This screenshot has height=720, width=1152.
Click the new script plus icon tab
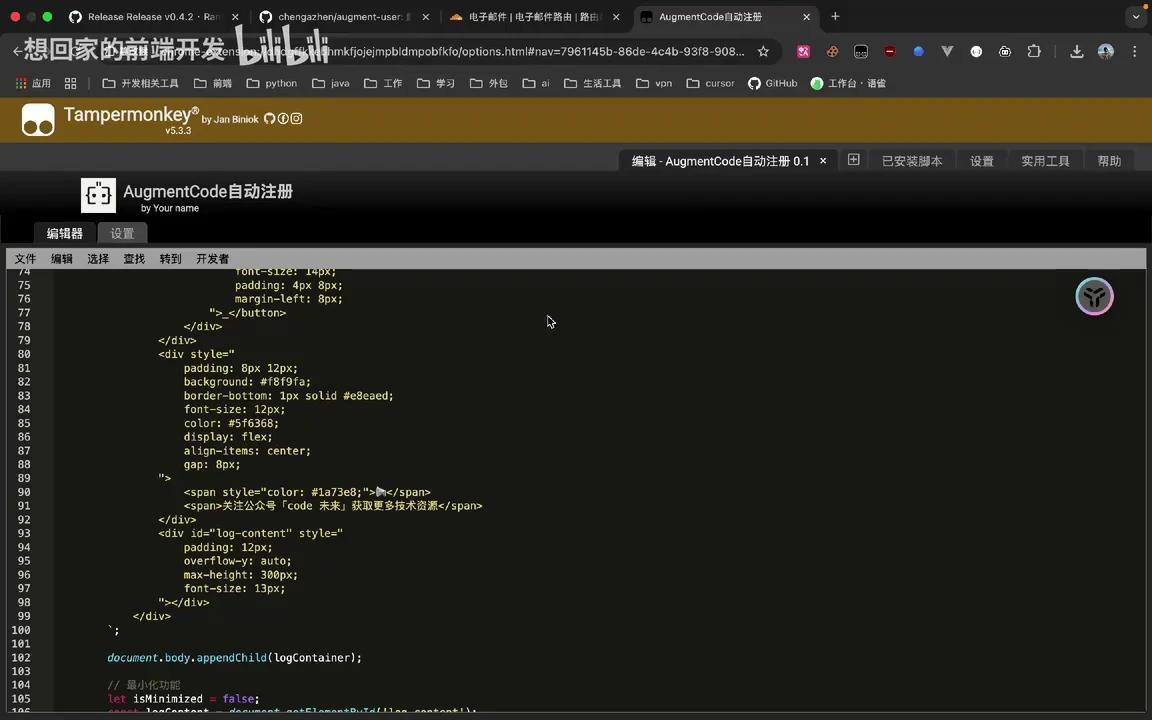pos(853,160)
